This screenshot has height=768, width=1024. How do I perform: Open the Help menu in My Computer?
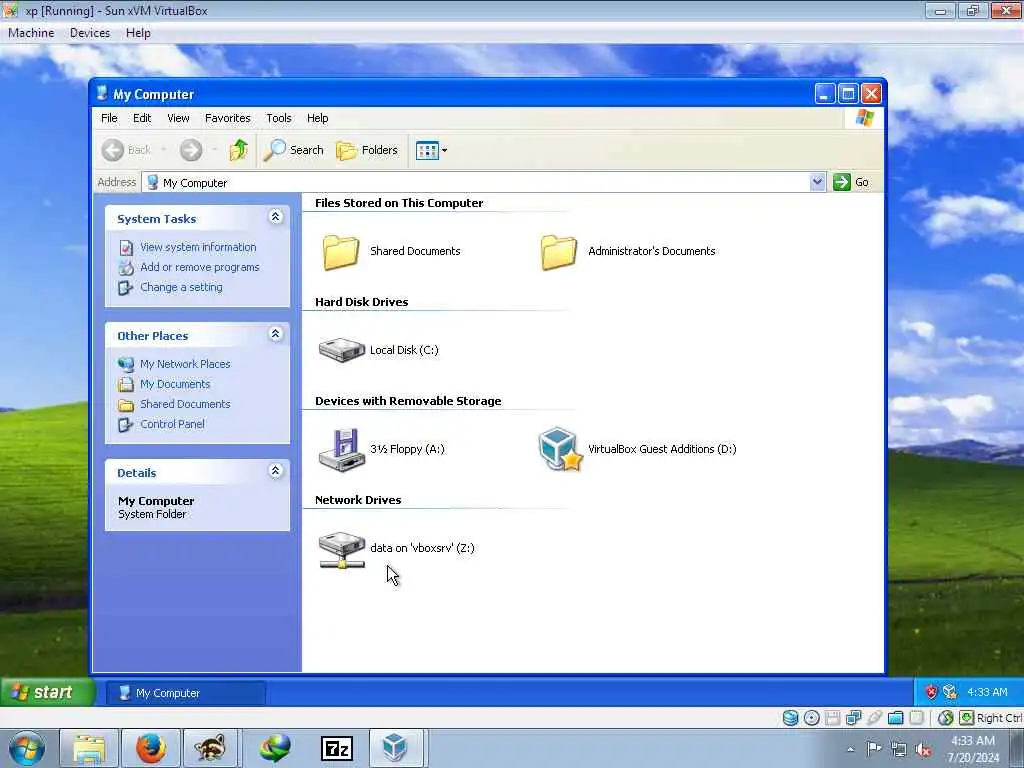tap(317, 118)
